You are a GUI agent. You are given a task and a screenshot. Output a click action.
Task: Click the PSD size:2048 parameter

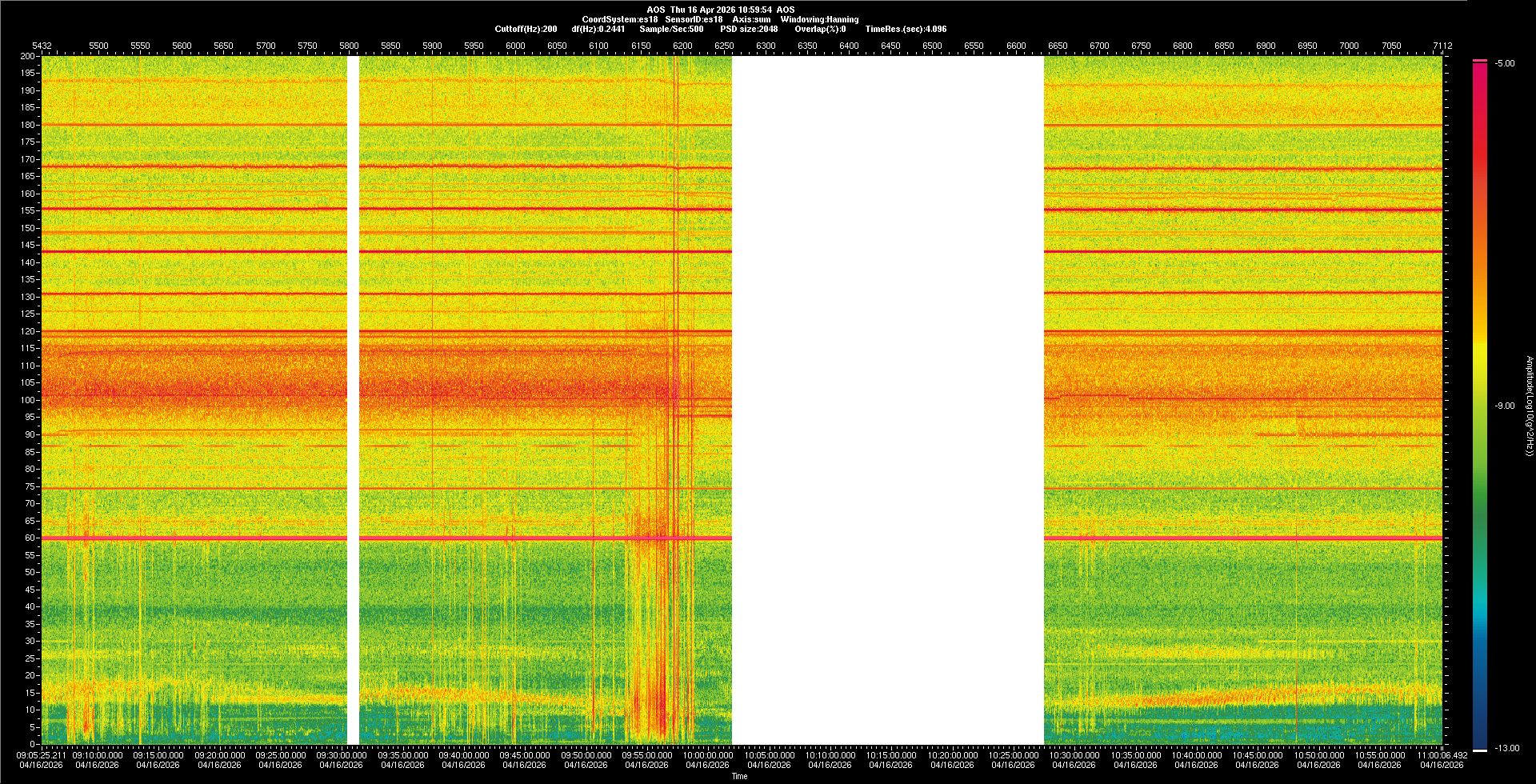749,30
